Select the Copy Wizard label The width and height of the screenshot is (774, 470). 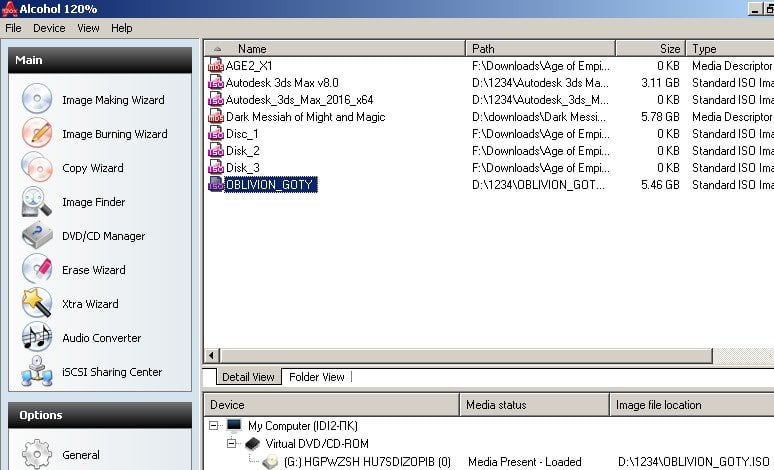click(x=93, y=168)
